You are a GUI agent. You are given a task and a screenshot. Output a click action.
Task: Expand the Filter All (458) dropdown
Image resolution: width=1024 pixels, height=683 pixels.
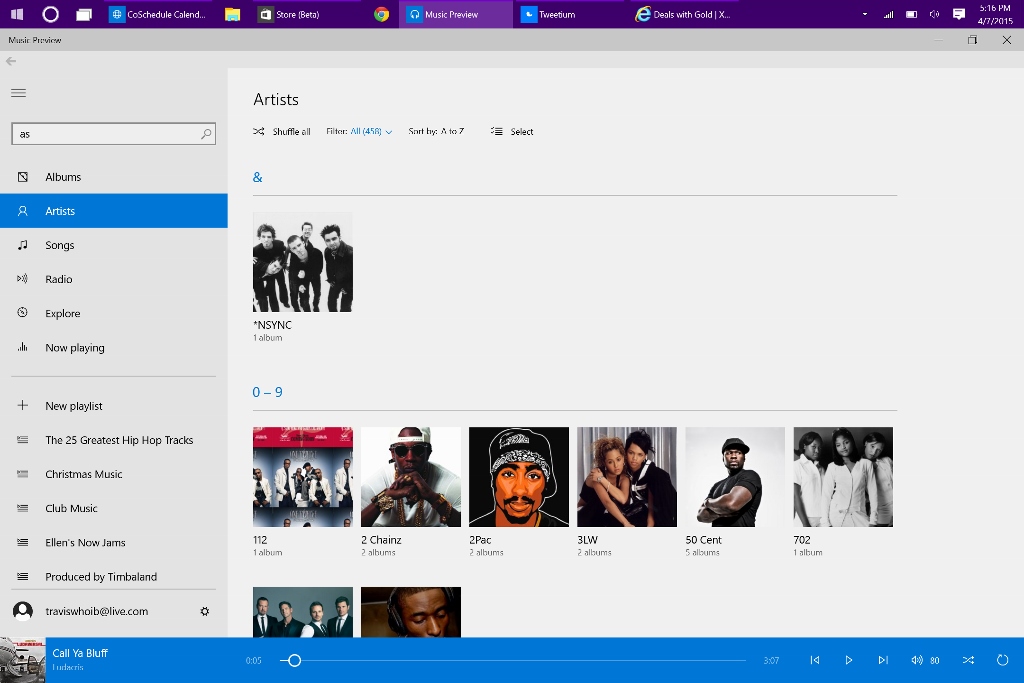359,131
